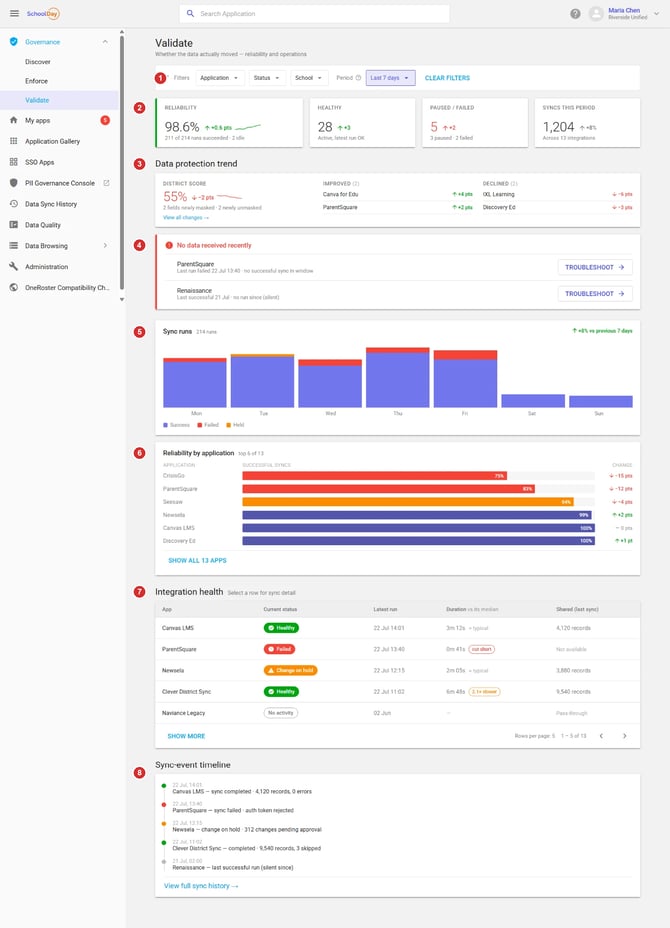
Task: Click the IXL Learning declined row
Action: pos(557,194)
